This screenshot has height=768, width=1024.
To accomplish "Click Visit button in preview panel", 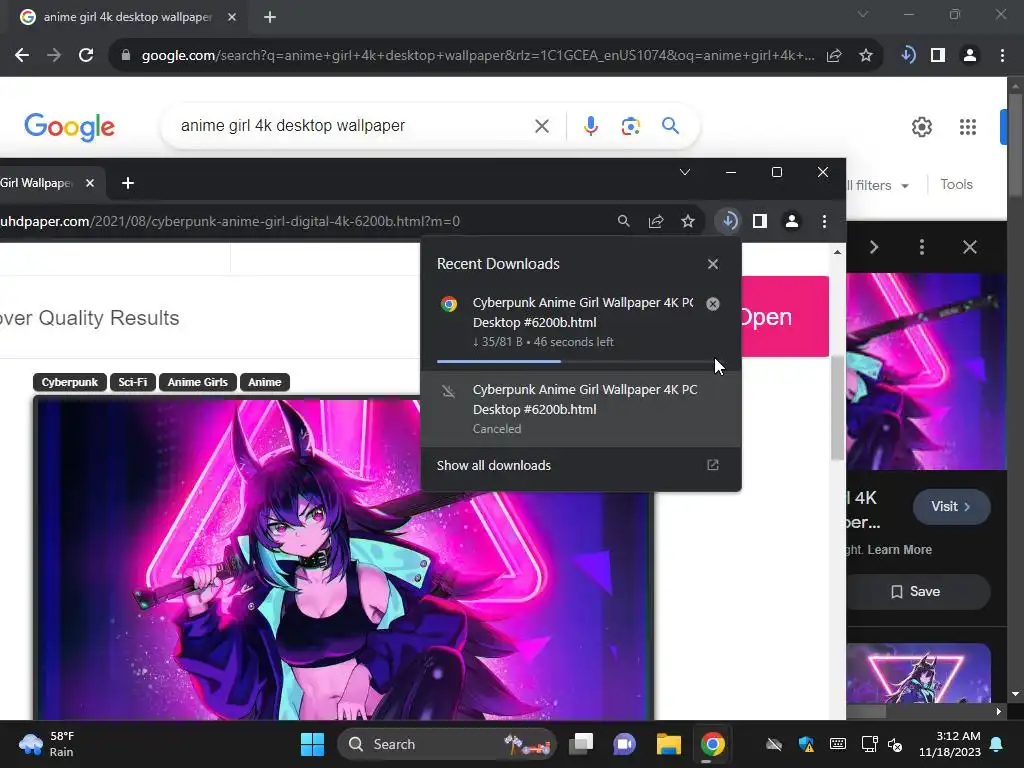I will click(951, 507).
